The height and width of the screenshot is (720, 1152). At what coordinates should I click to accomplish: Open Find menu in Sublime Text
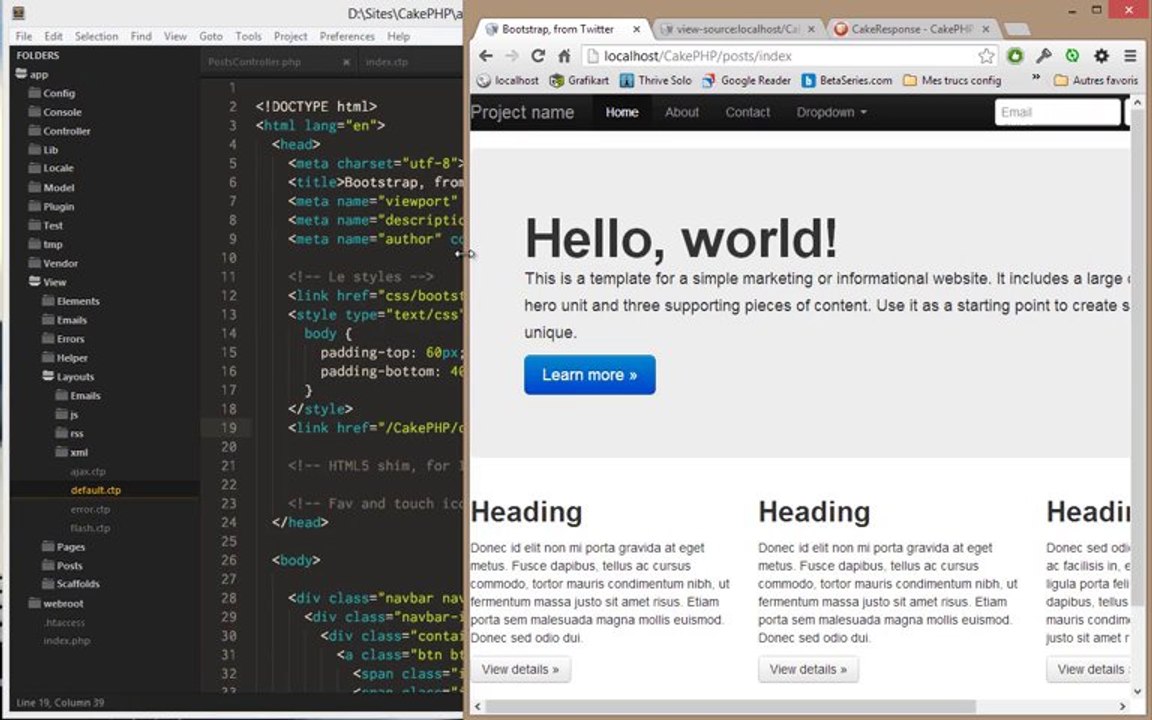click(141, 36)
